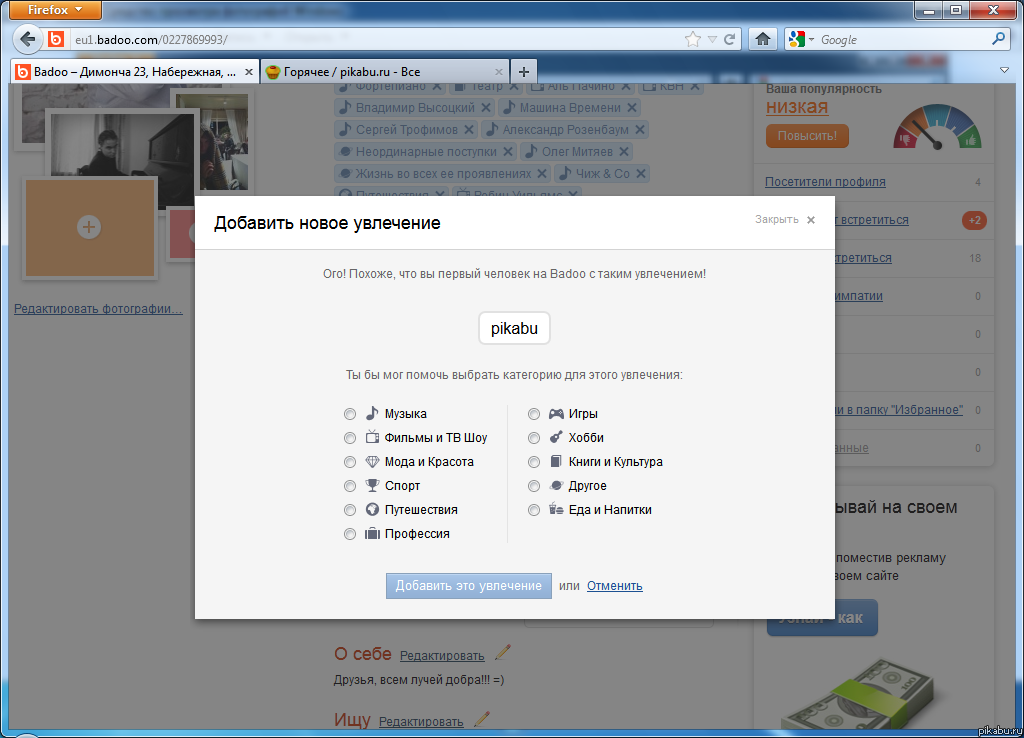Select the Профессия radio button
Image resolution: width=1024 pixels, height=738 pixels.
point(350,534)
